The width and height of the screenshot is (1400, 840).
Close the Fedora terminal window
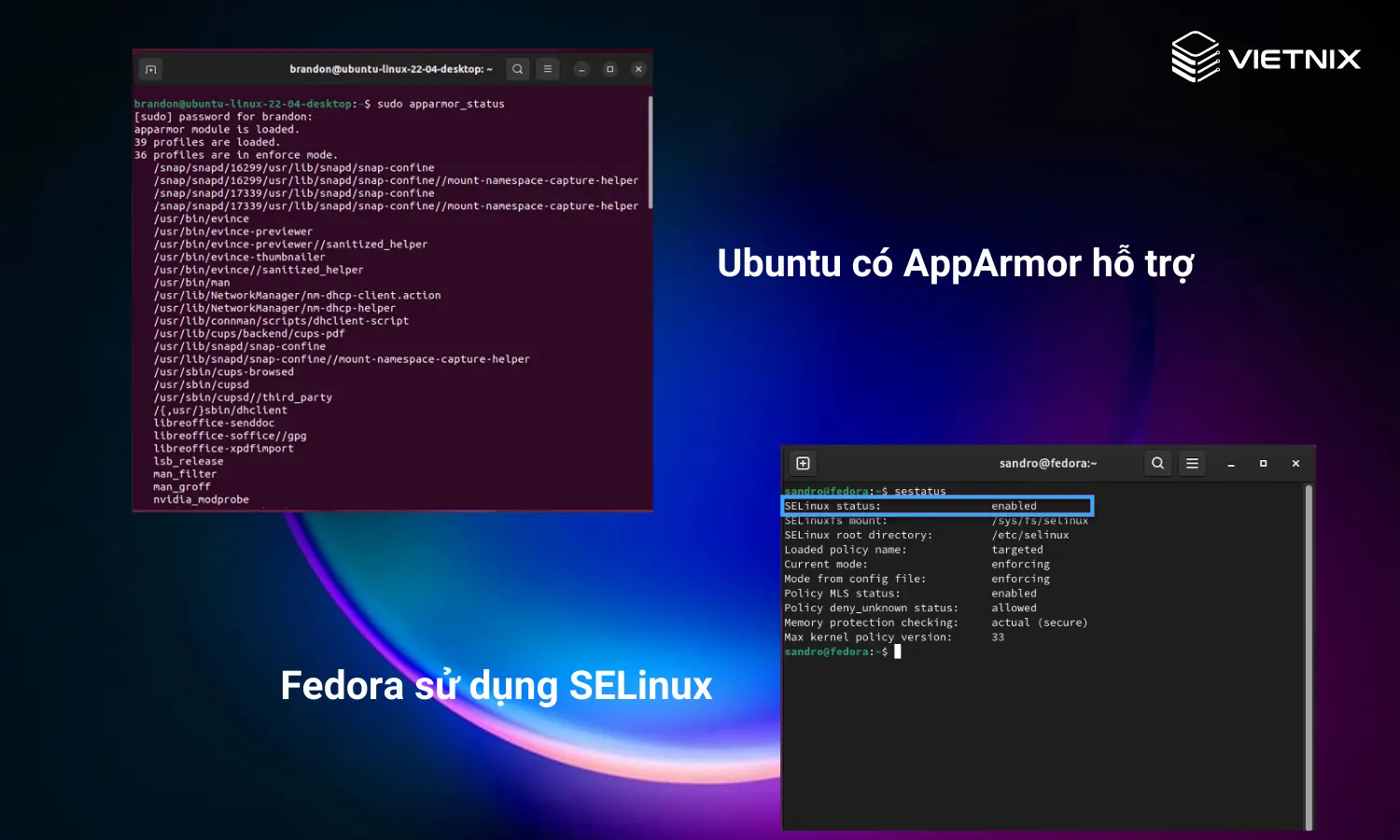[x=1295, y=464]
